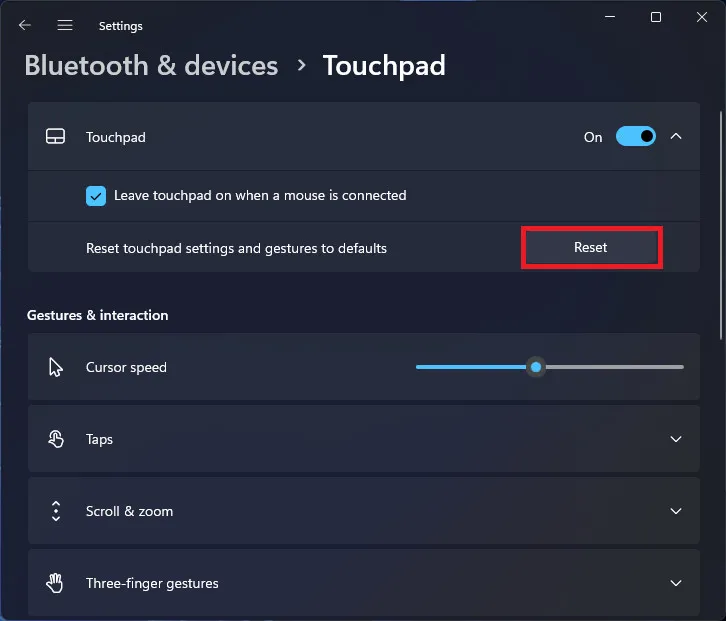This screenshot has width=726, height=621.
Task: Collapse the Touchpad section chevron
Action: click(x=676, y=136)
